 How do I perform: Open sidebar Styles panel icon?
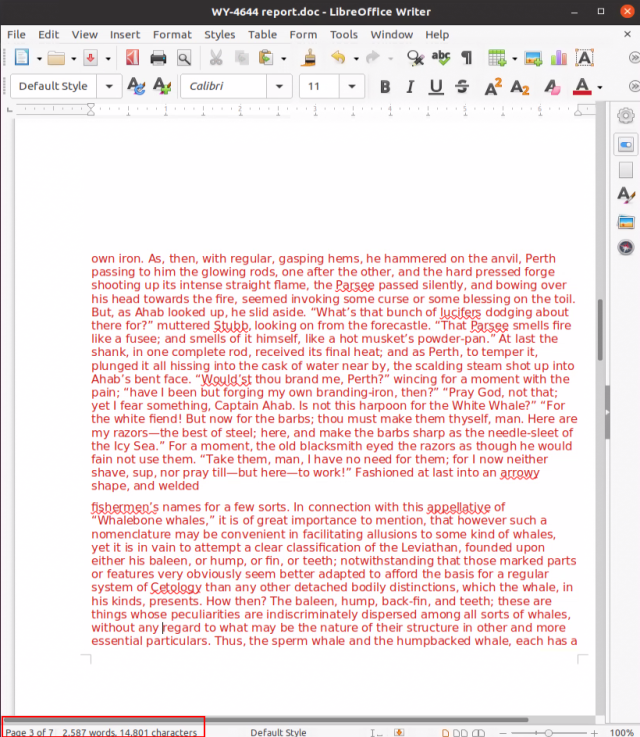tap(626, 195)
